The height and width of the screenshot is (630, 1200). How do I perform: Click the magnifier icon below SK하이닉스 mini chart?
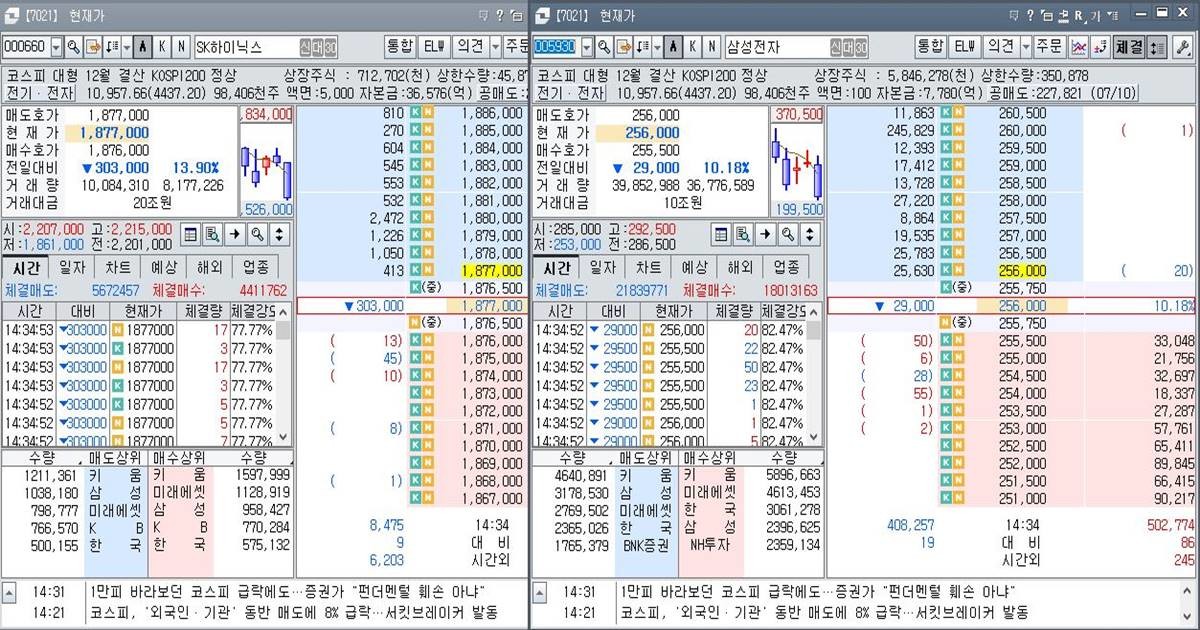(257, 234)
